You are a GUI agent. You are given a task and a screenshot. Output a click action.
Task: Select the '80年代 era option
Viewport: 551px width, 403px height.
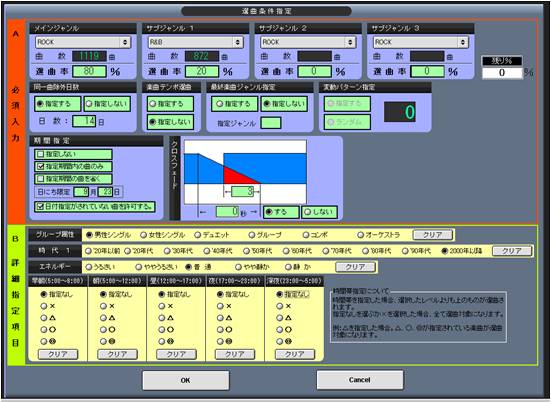click(377, 251)
